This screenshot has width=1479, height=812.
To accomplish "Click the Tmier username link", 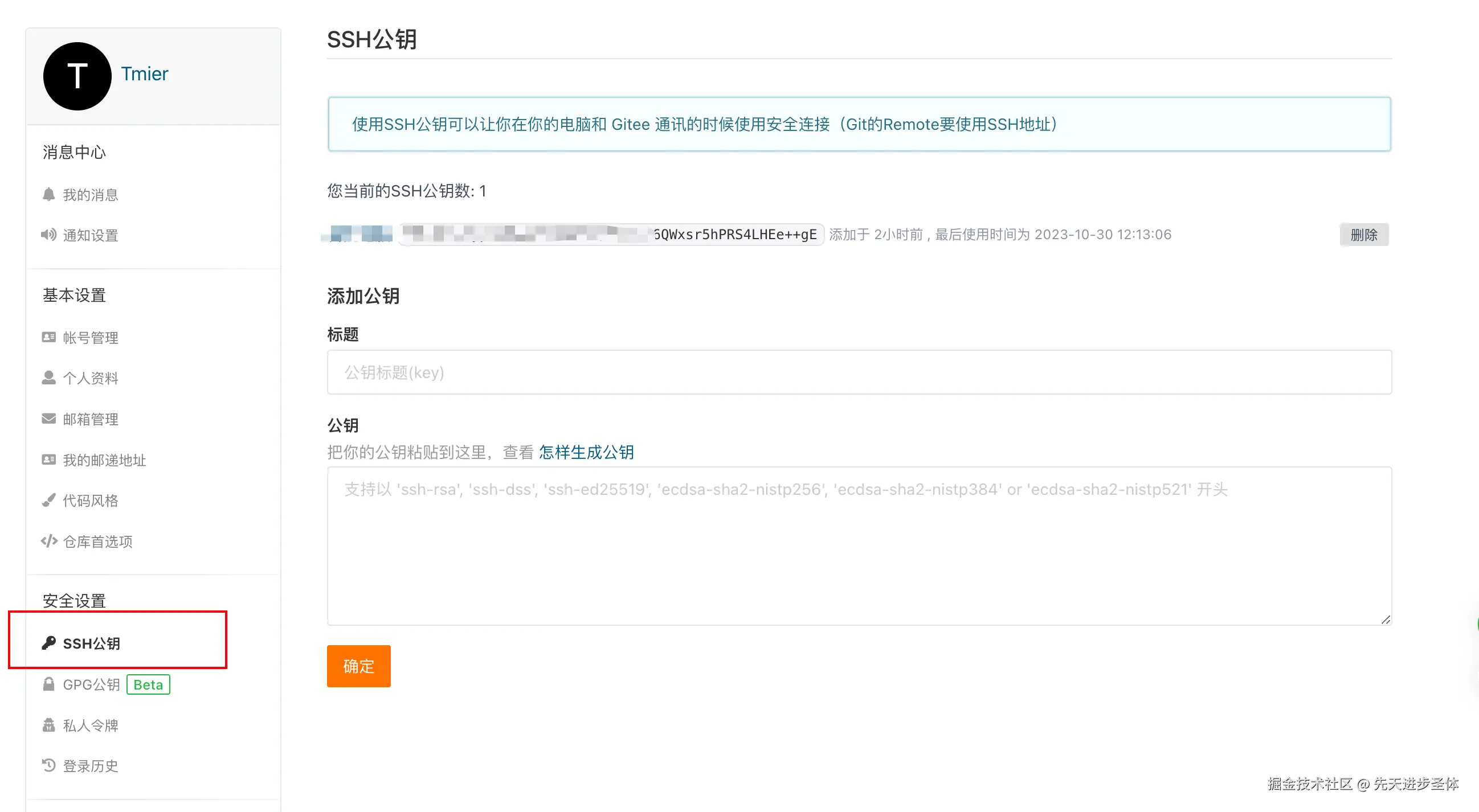I will click(x=145, y=74).
